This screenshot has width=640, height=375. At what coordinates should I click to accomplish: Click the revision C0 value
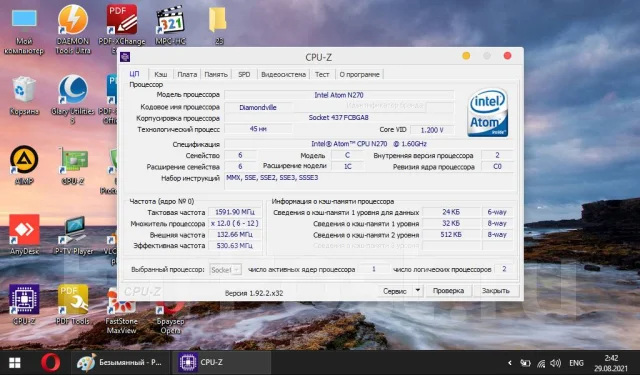pos(497,166)
